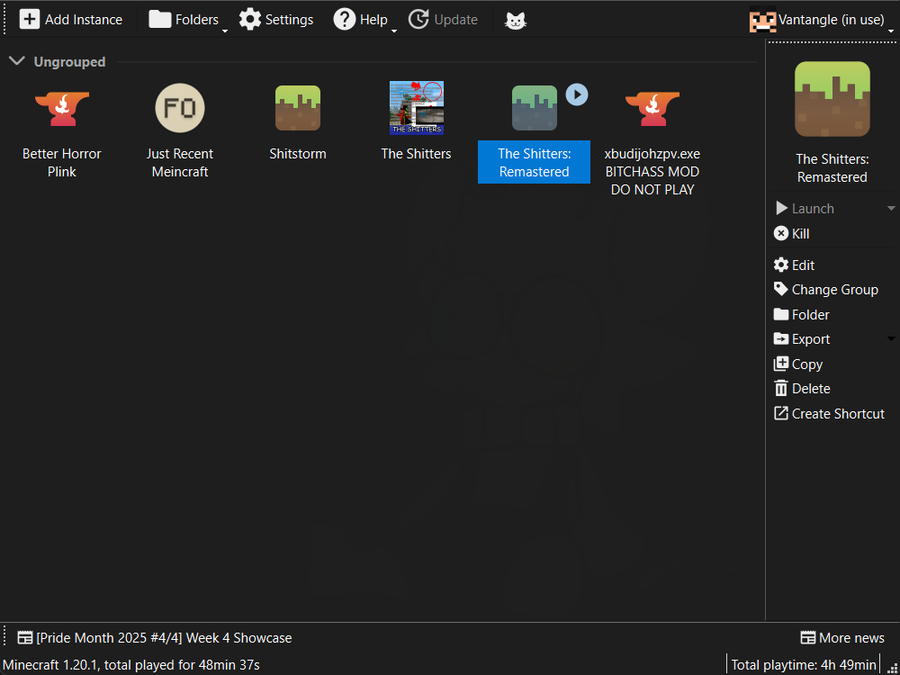Select the Shitstorm grass block icon
The width and height of the screenshot is (900, 675).
click(298, 108)
